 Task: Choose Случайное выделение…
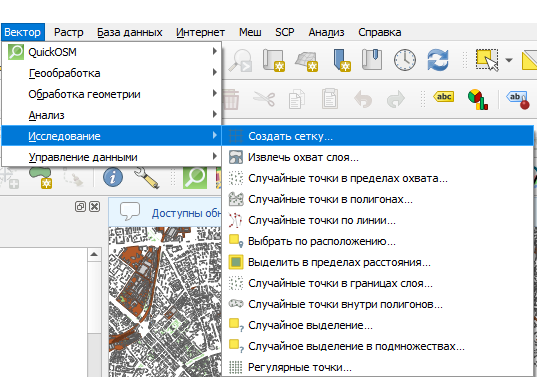click(x=378, y=325)
